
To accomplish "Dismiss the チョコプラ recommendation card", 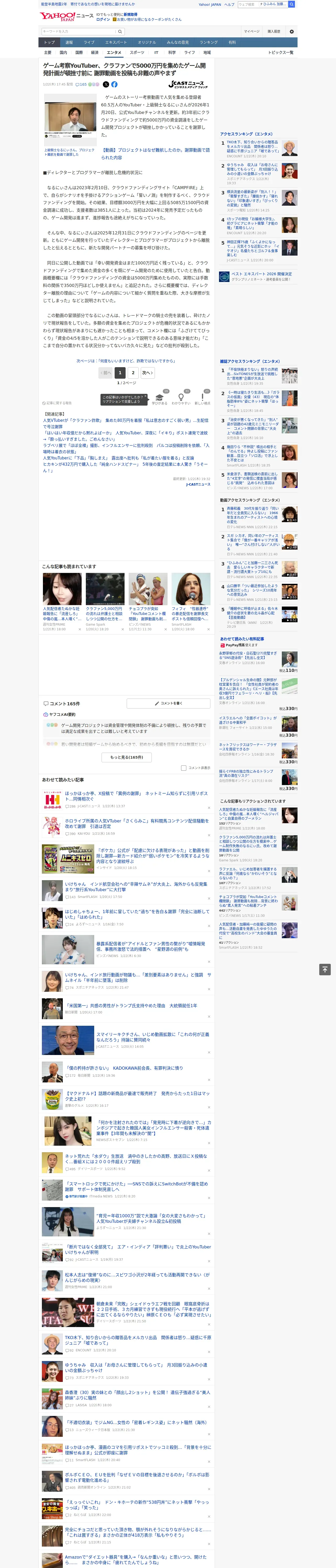I will pos(165,629).
